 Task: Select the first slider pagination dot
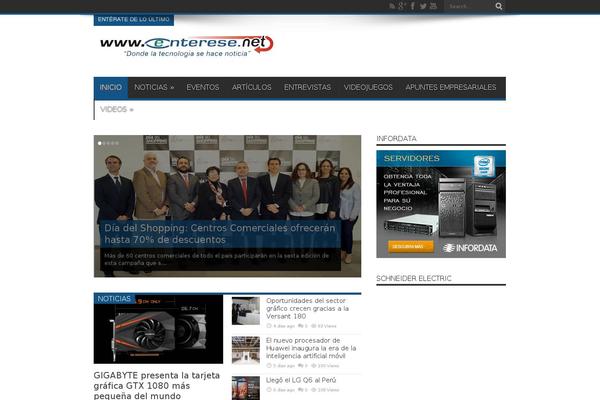click(x=99, y=143)
